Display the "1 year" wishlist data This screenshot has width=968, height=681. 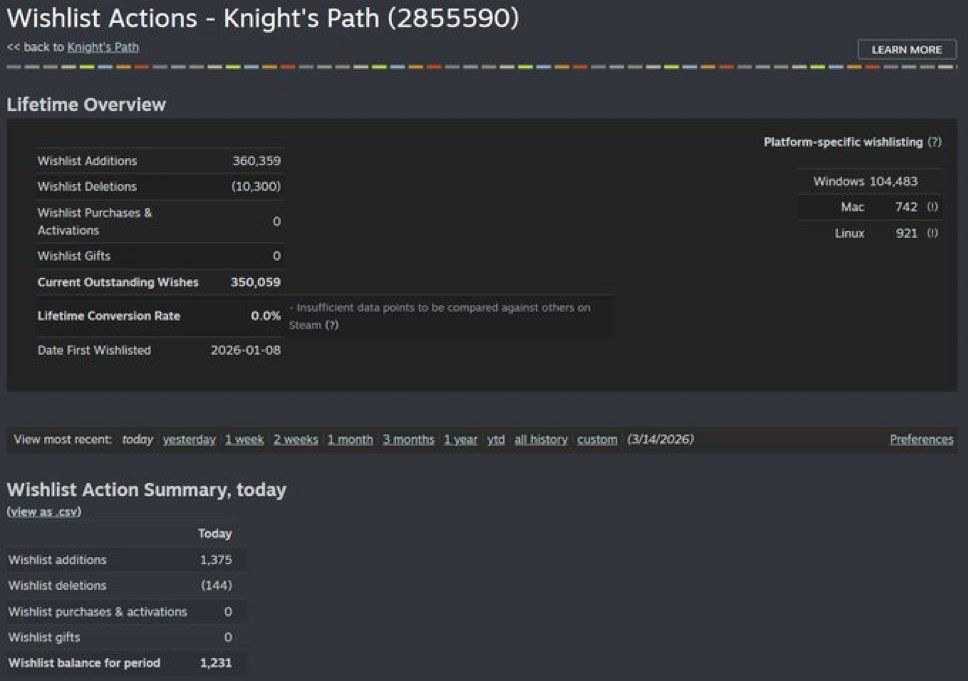coord(461,439)
